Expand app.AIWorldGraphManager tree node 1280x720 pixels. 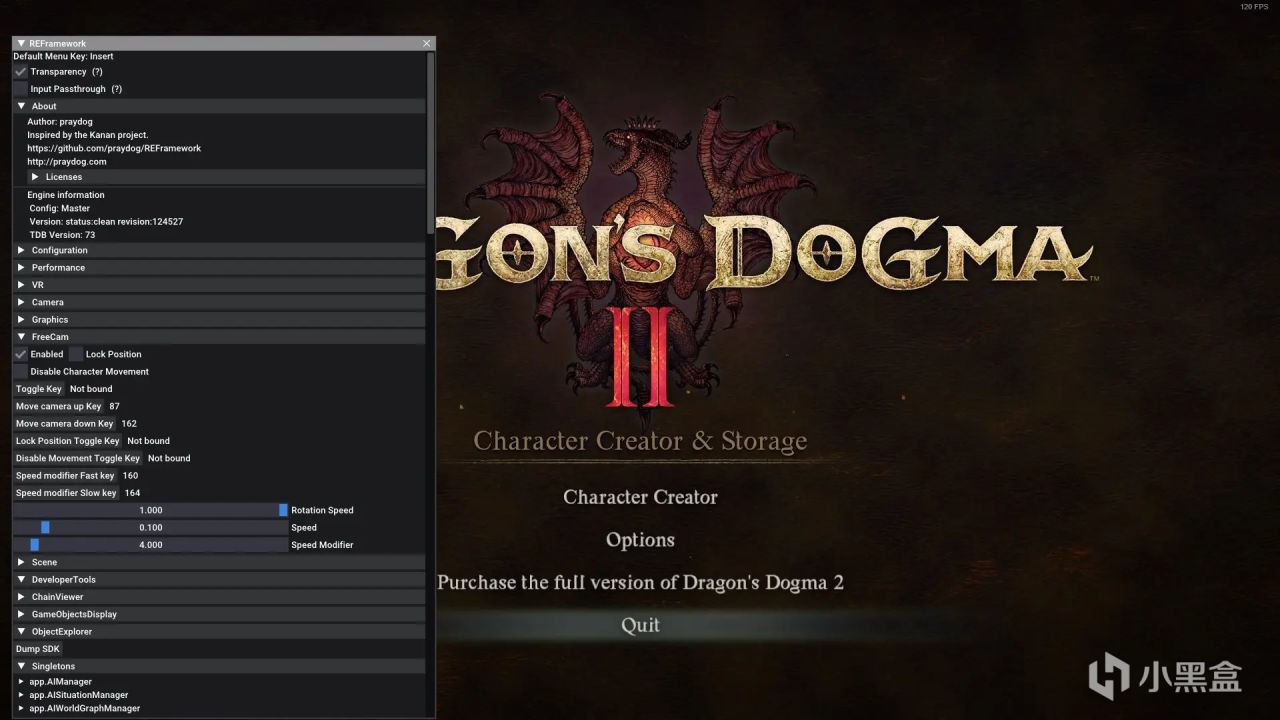(x=22, y=708)
